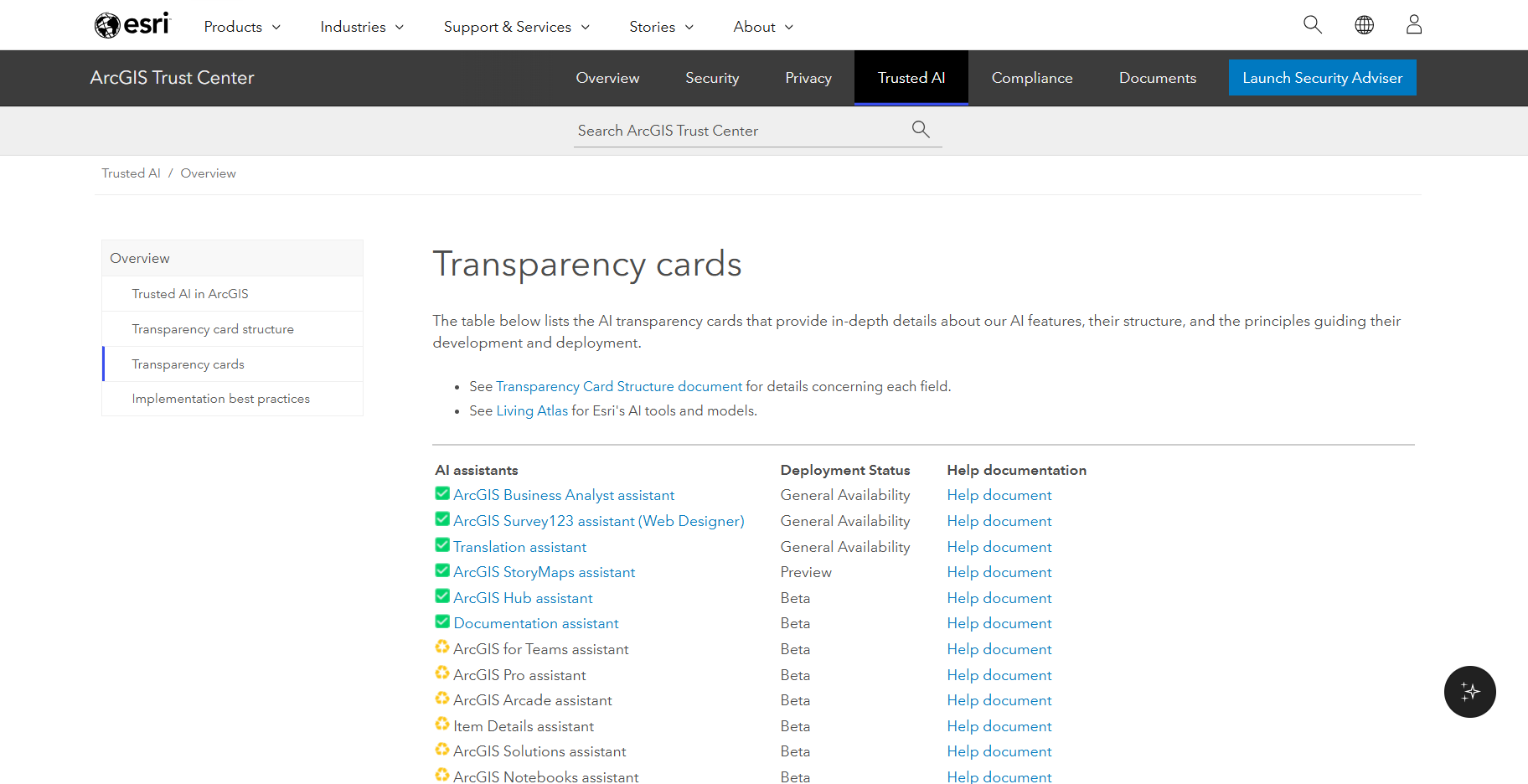1528x784 pixels.
Task: Open Transparency card structure sidebar item
Action: [232, 329]
